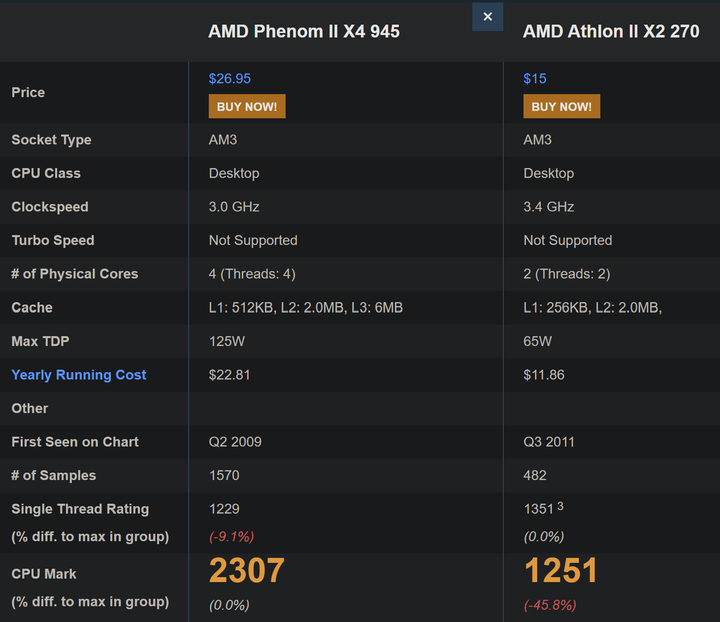
Task: Click the Max TDP row label
Action: tap(40, 342)
